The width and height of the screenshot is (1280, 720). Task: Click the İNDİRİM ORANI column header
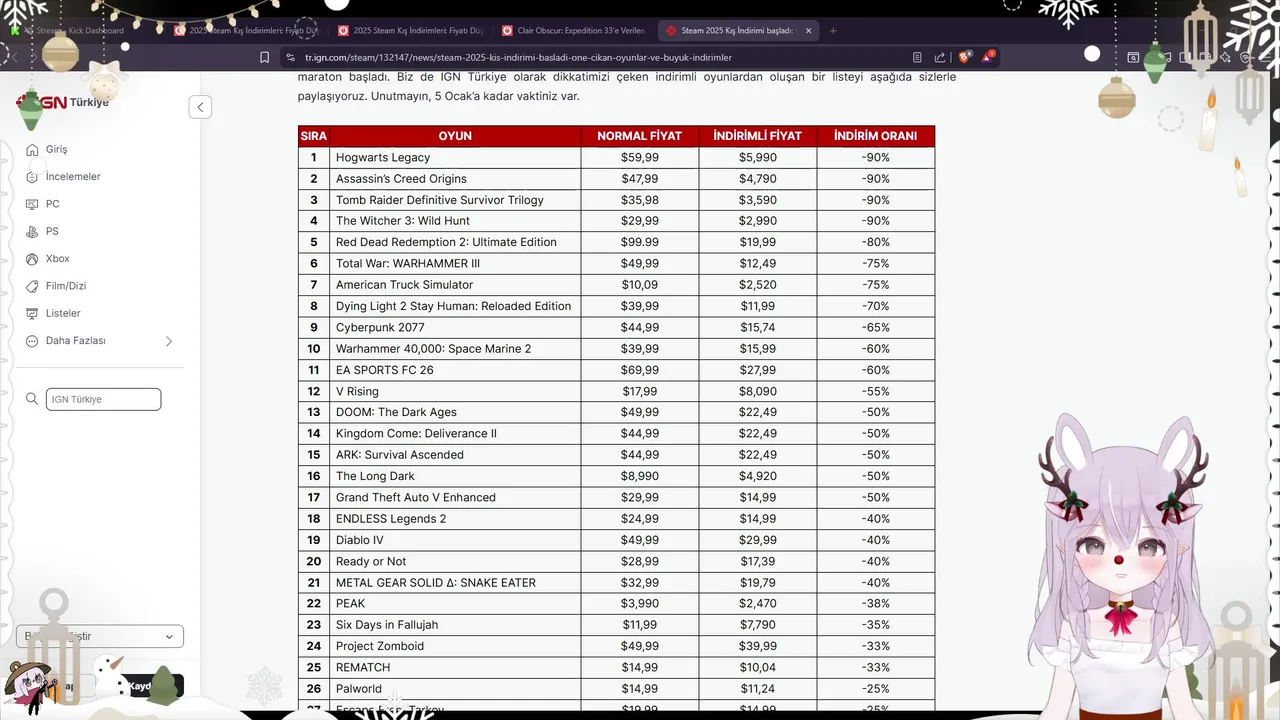coord(875,136)
